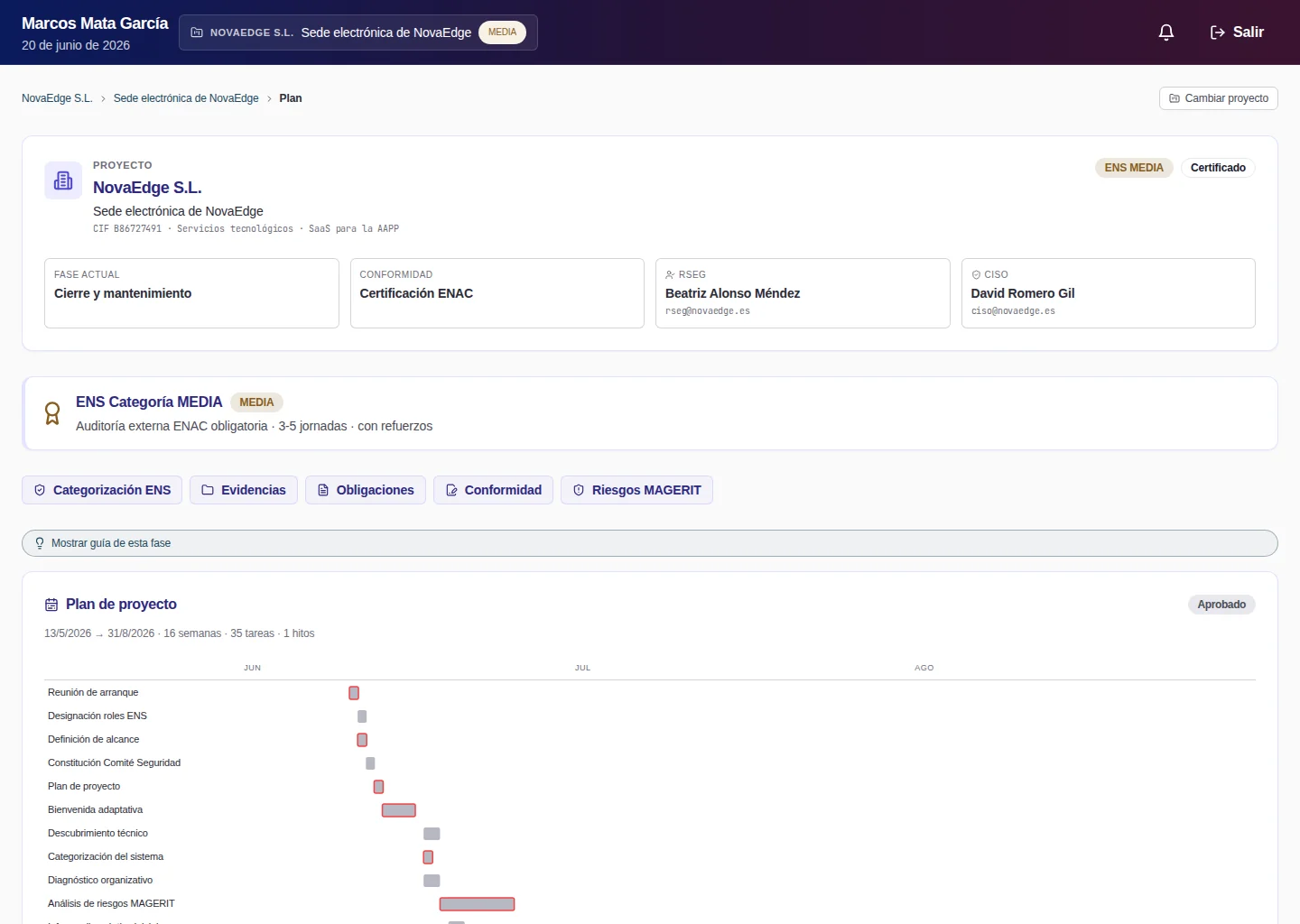1300x924 pixels.
Task: Click the Obligaciones document icon
Action: (323, 490)
